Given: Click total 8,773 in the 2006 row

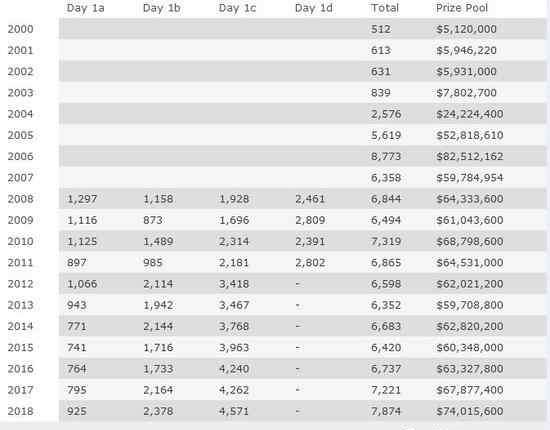Looking at the screenshot, I should 386,156.
